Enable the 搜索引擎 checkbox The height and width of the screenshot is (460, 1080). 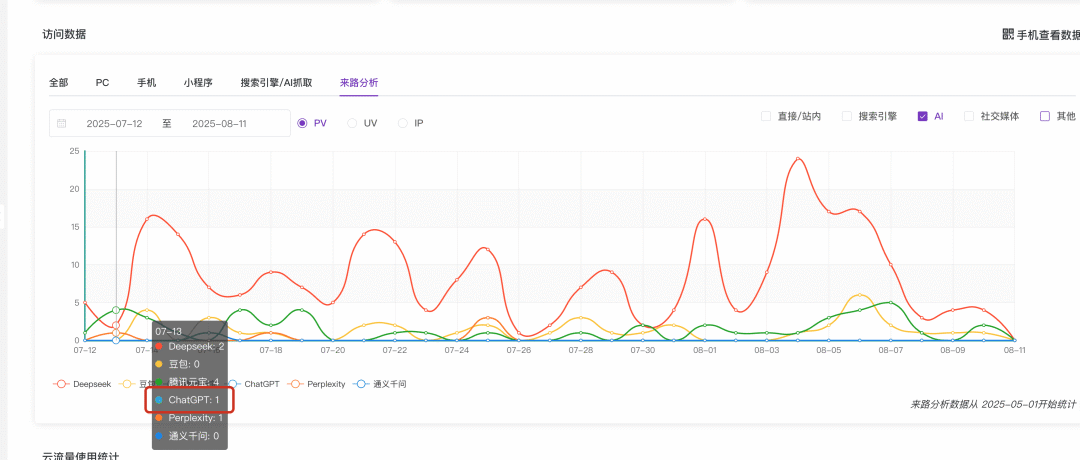[x=847, y=116]
